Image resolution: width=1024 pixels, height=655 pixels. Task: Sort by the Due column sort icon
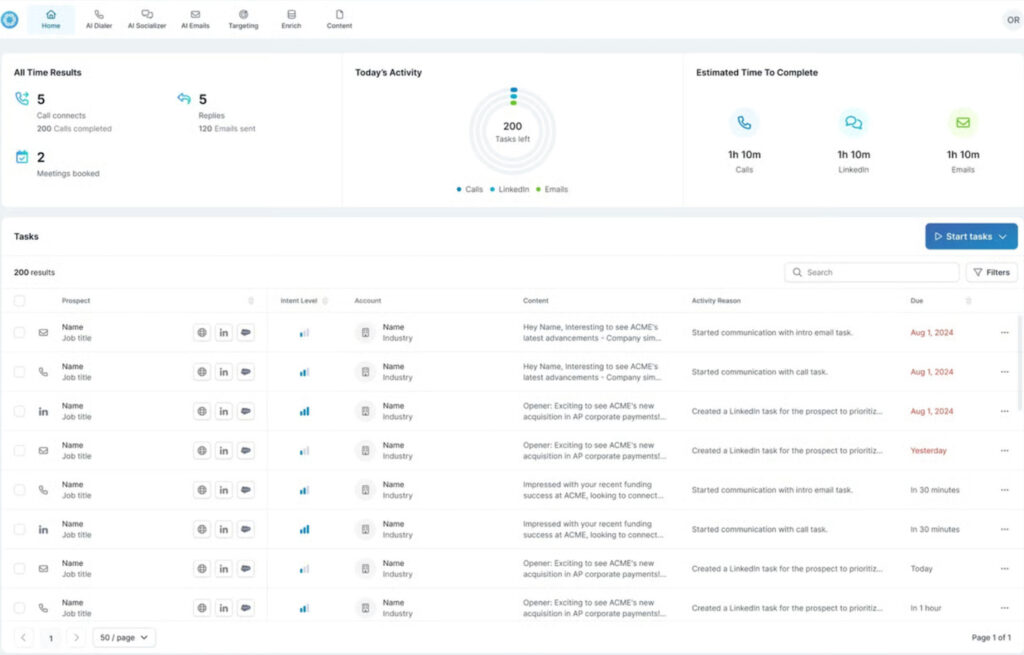coord(968,300)
